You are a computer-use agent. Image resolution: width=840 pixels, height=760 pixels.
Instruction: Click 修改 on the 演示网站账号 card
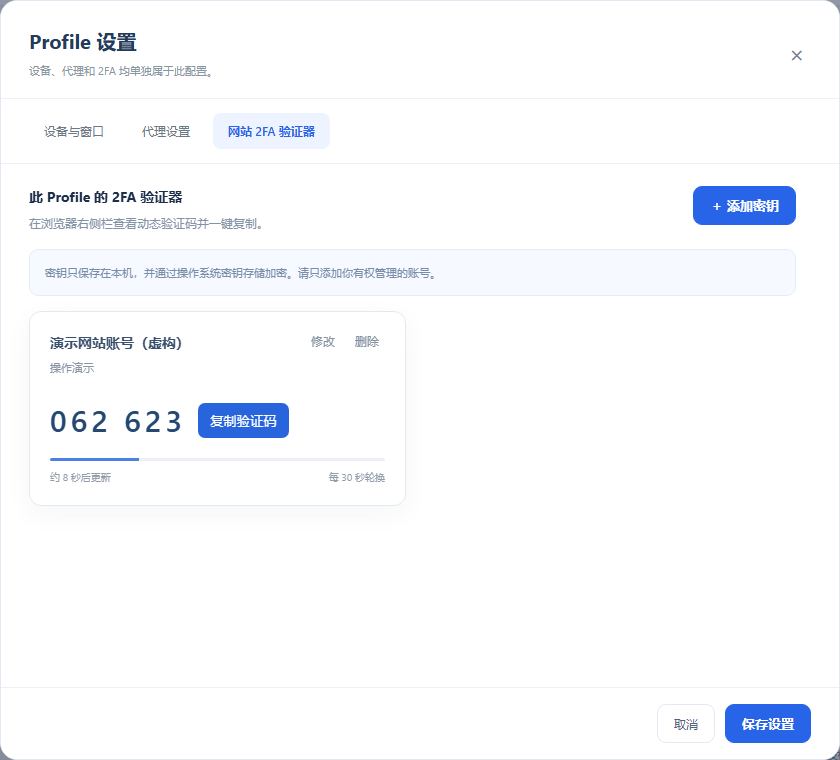[322, 342]
